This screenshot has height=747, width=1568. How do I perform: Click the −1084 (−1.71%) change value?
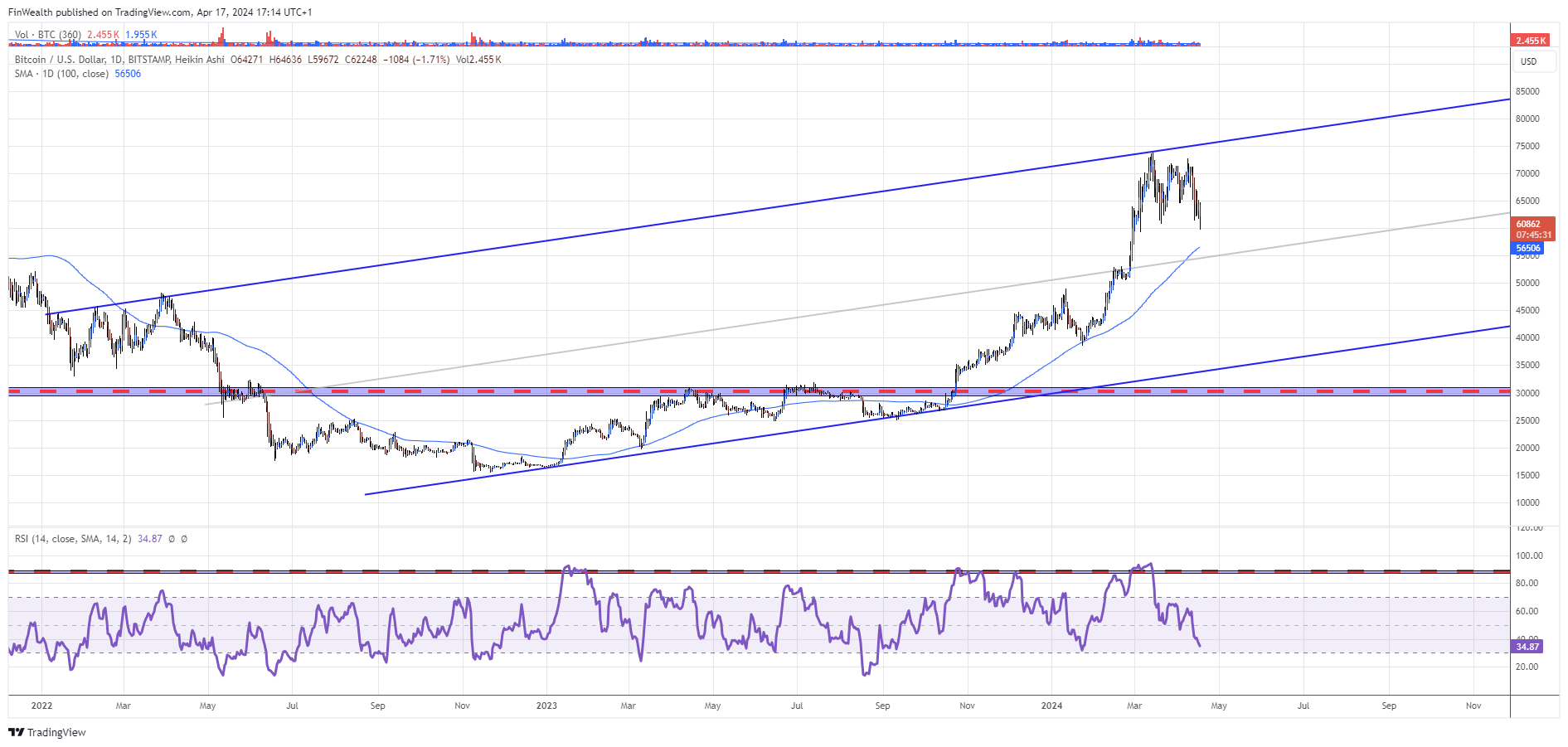coord(416,60)
